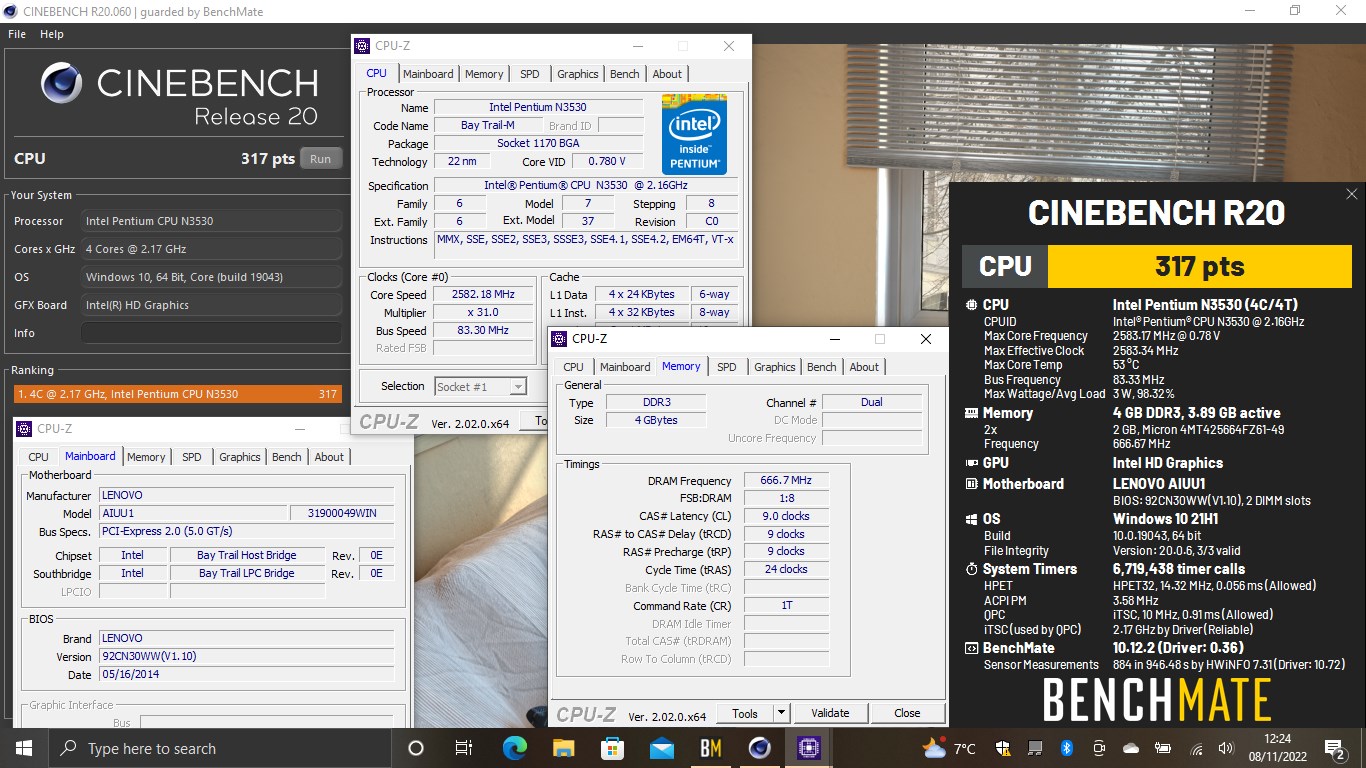Click title bar icon of Memory CPU-Z window

click(x=560, y=339)
